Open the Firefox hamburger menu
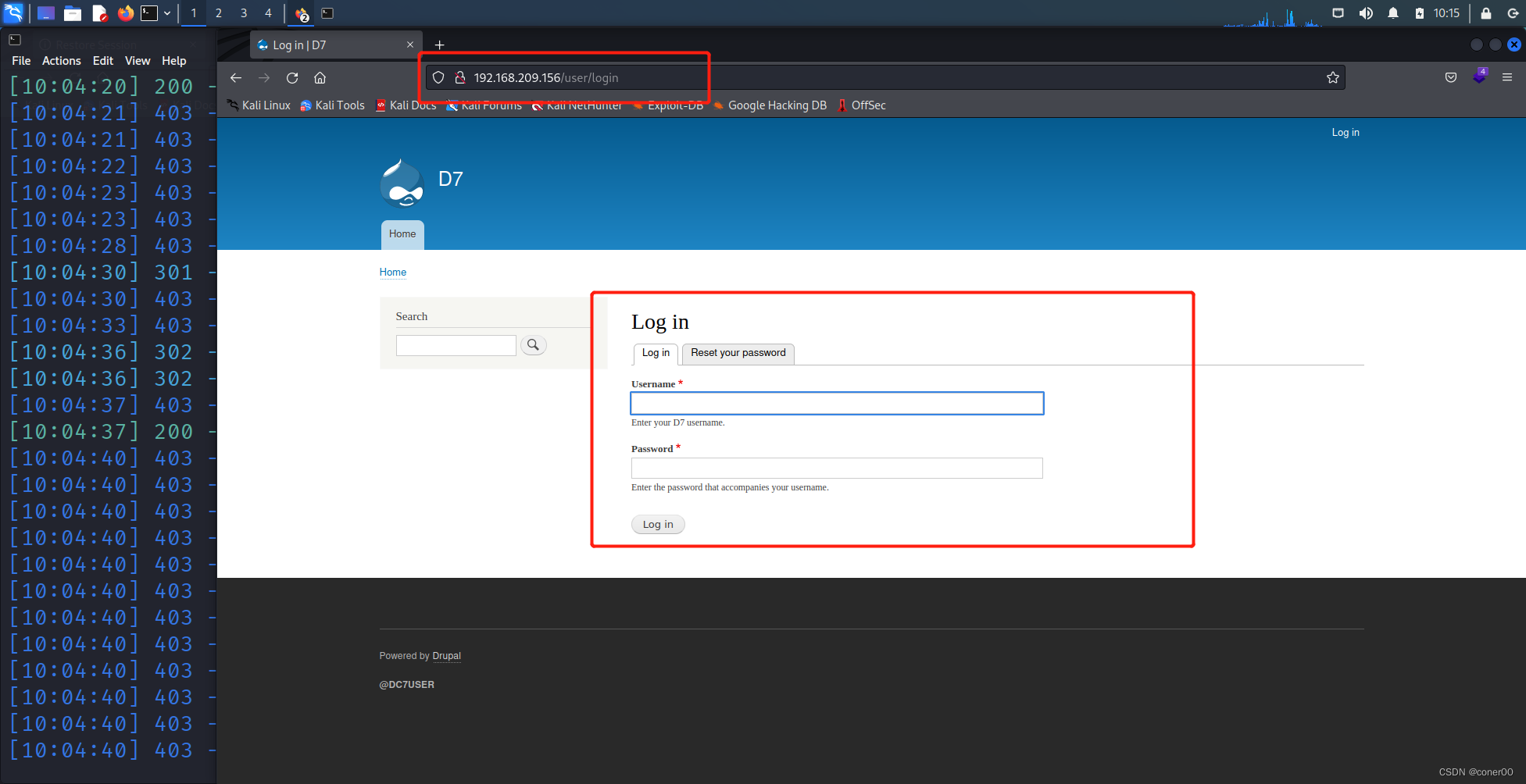Viewport: 1526px width, 784px height. (x=1507, y=78)
